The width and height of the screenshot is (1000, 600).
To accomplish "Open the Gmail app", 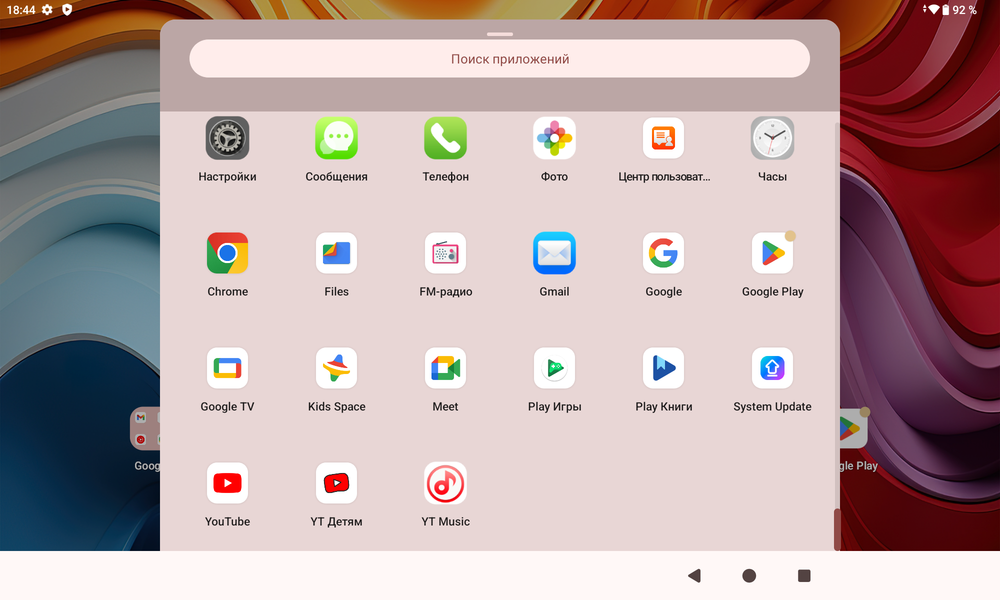I will pos(554,253).
